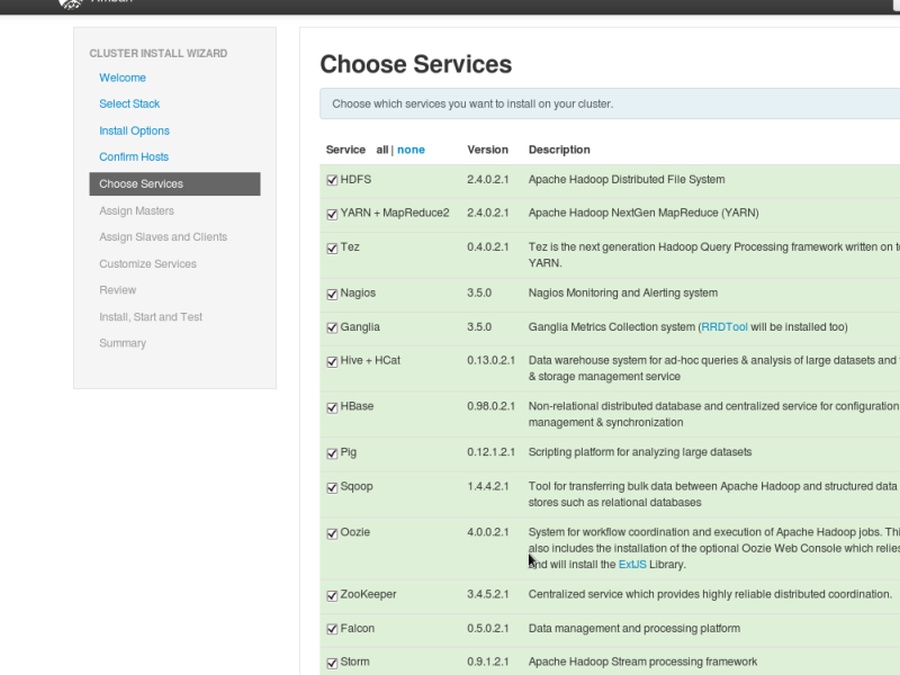The width and height of the screenshot is (900, 675).
Task: Click the 'Choose which services' info banner
Action: click(x=610, y=104)
